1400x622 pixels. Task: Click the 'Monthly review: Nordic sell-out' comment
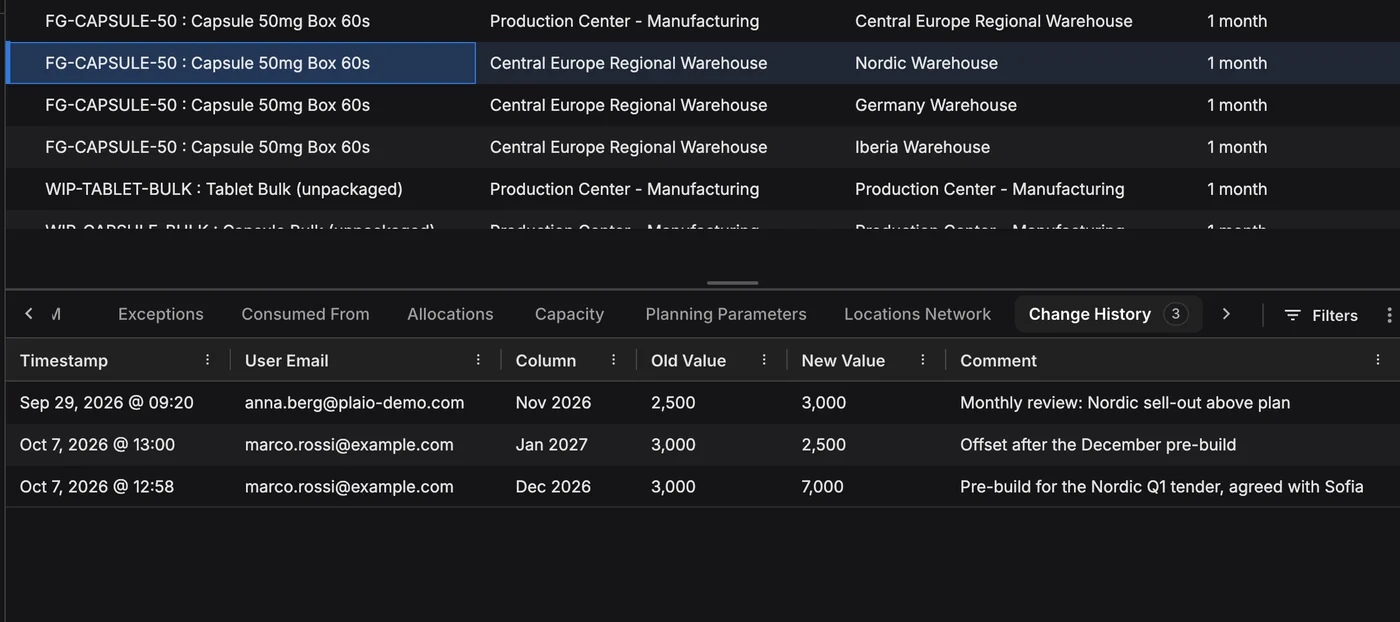1125,403
